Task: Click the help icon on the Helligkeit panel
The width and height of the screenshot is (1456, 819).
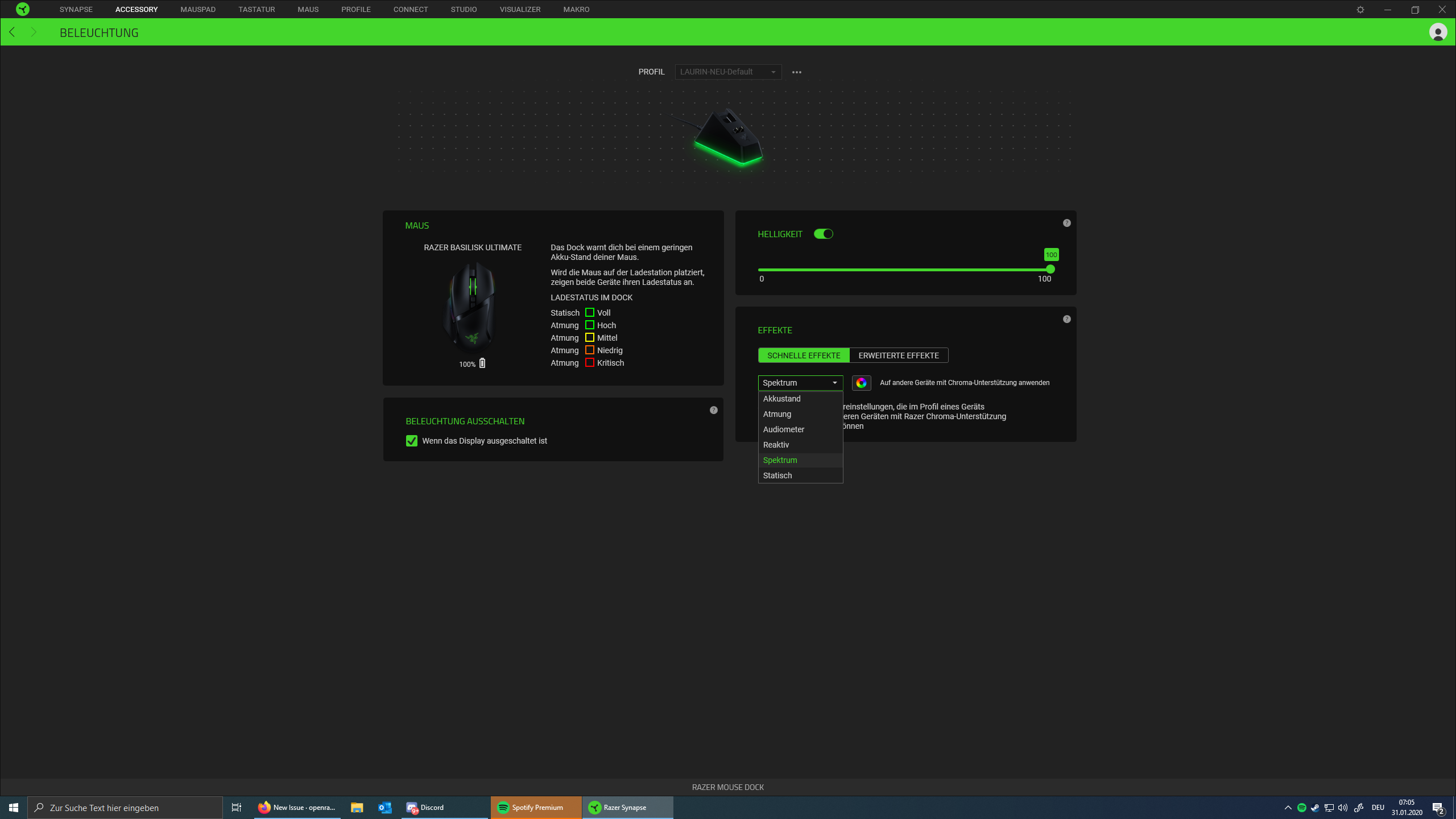Action: click(1066, 223)
